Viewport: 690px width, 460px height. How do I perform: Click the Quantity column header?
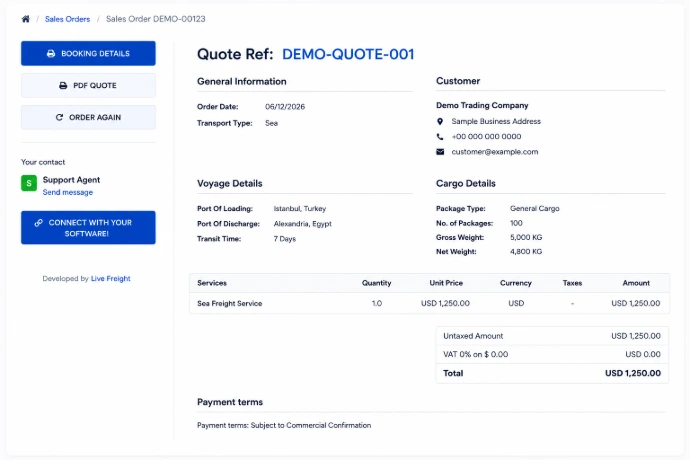pos(376,283)
